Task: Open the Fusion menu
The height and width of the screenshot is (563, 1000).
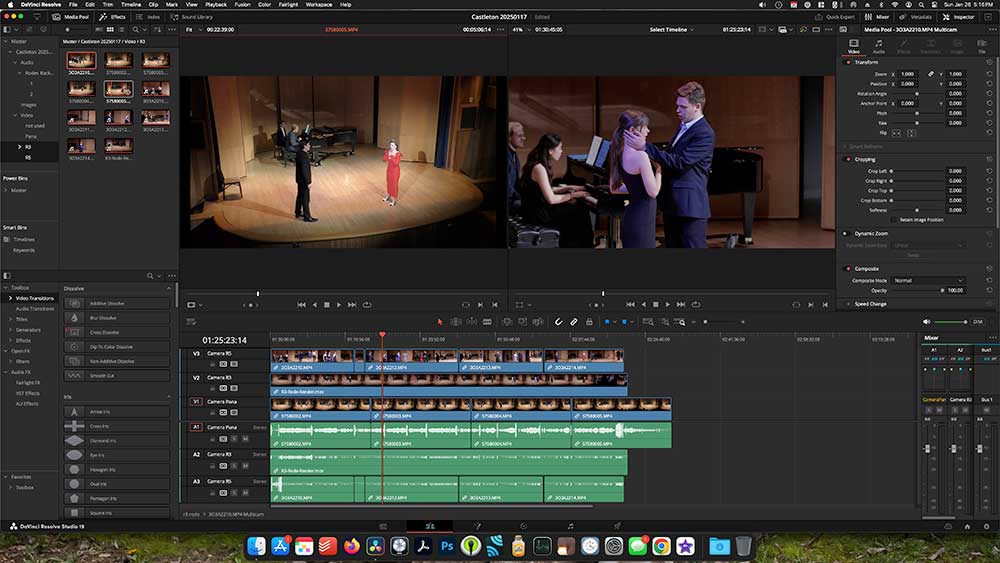Action: (x=242, y=4)
